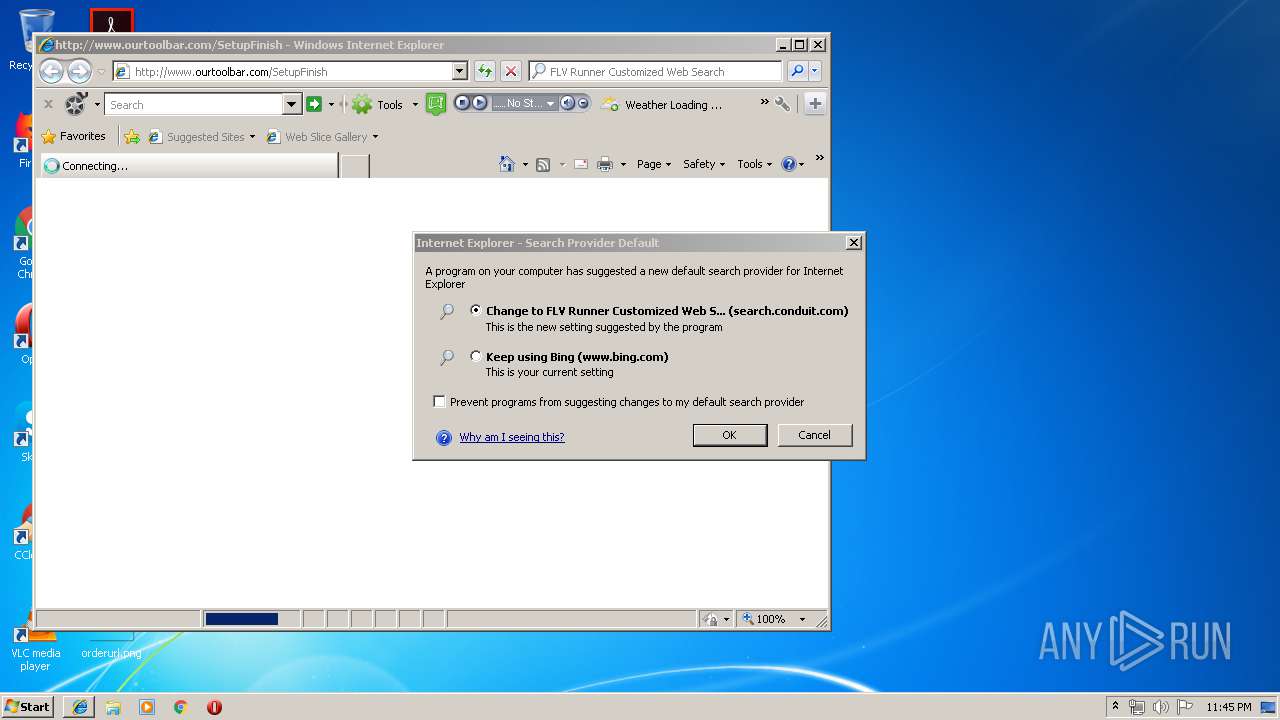Open Internet Explorer from the taskbar
Viewport: 1280px width, 720px height.
pyautogui.click(x=80, y=707)
